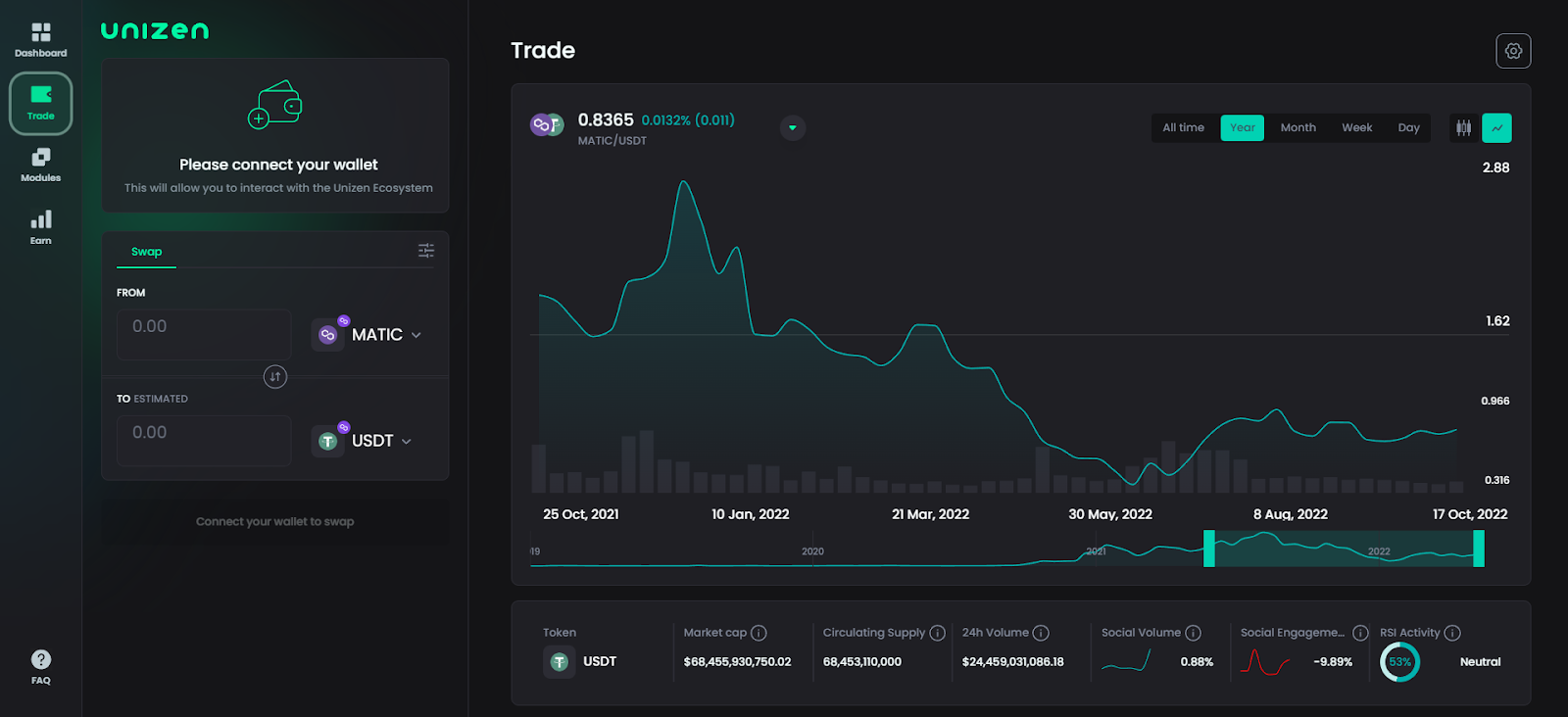Screen dimensions: 1568x717
Task: Click the FROM amount input field
Action: [204, 334]
